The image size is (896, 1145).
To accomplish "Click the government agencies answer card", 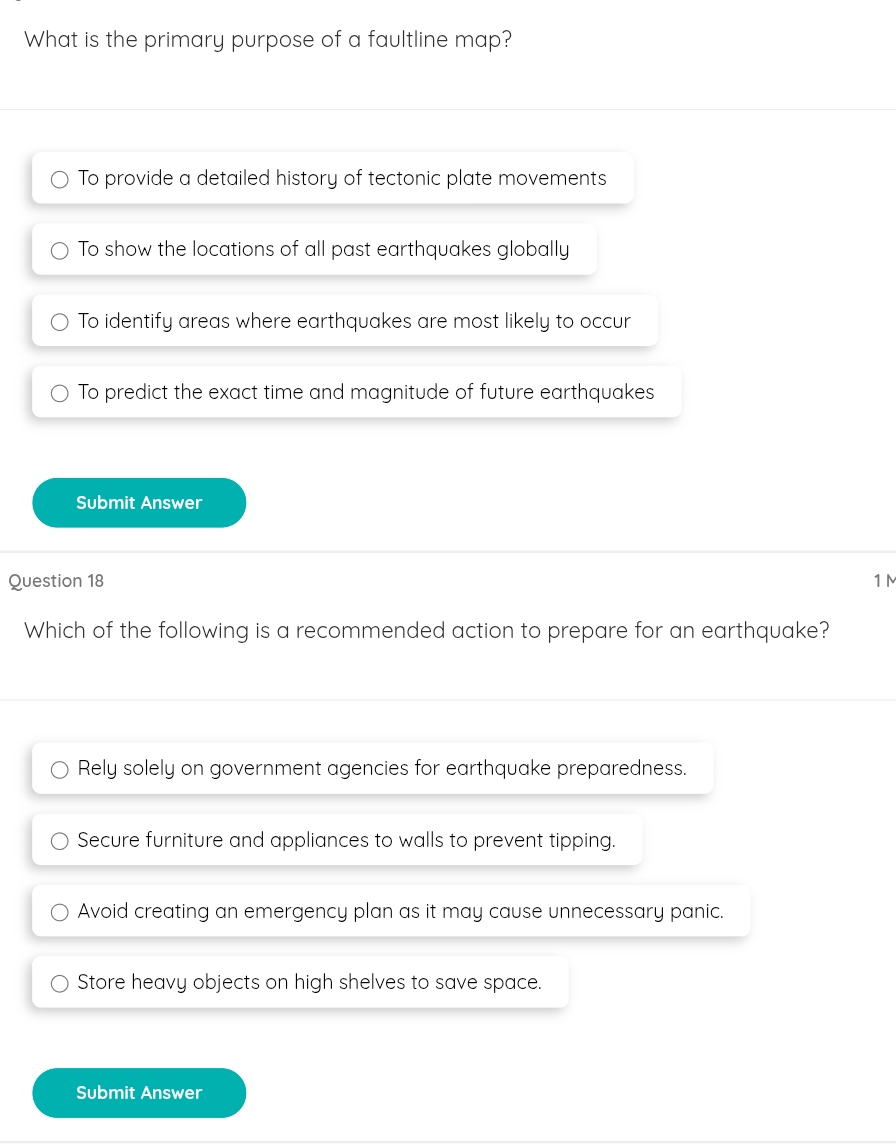I will tap(372, 768).
